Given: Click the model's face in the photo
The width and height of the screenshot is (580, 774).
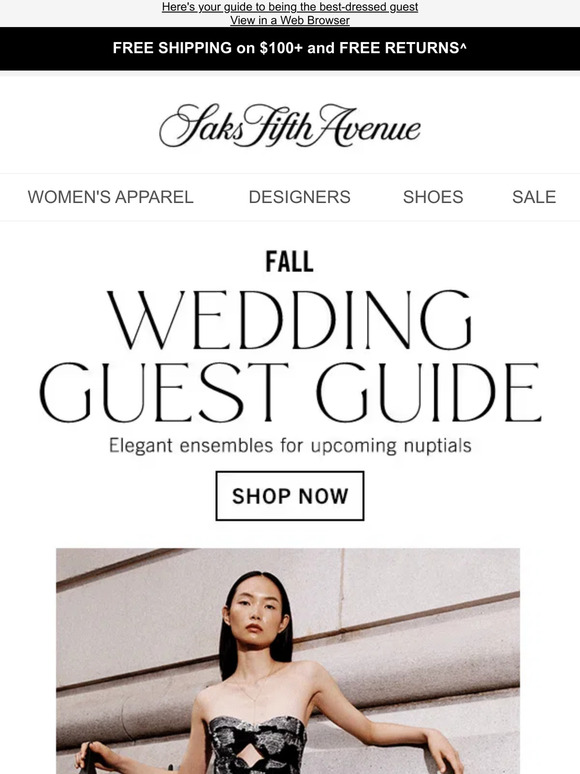Looking at the screenshot, I should pyautogui.click(x=255, y=610).
